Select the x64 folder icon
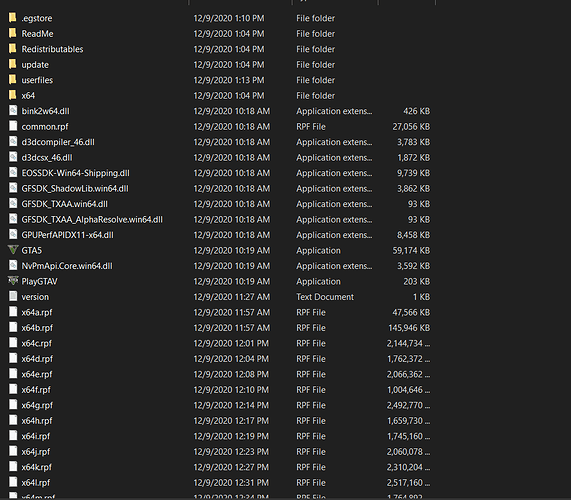Screen dimensions: 571x500 (x=13, y=95)
